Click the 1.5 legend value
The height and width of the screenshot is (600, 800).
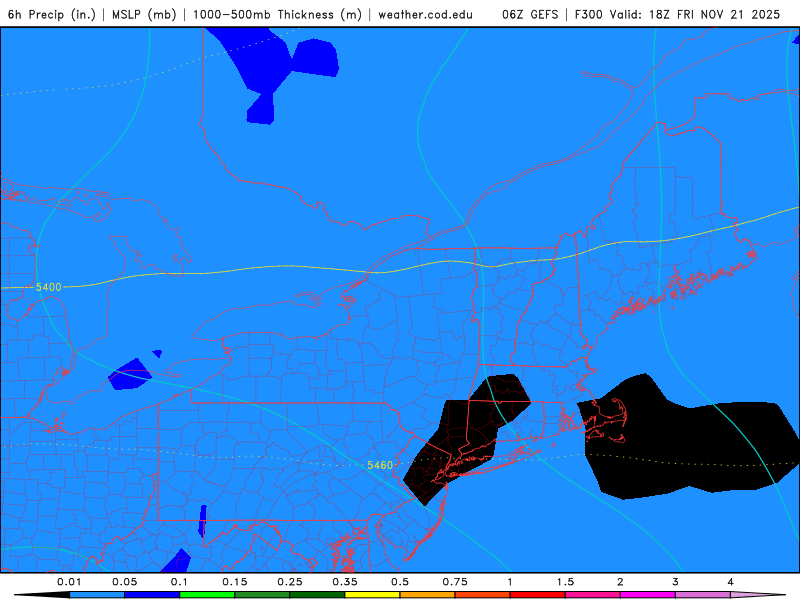565,582
